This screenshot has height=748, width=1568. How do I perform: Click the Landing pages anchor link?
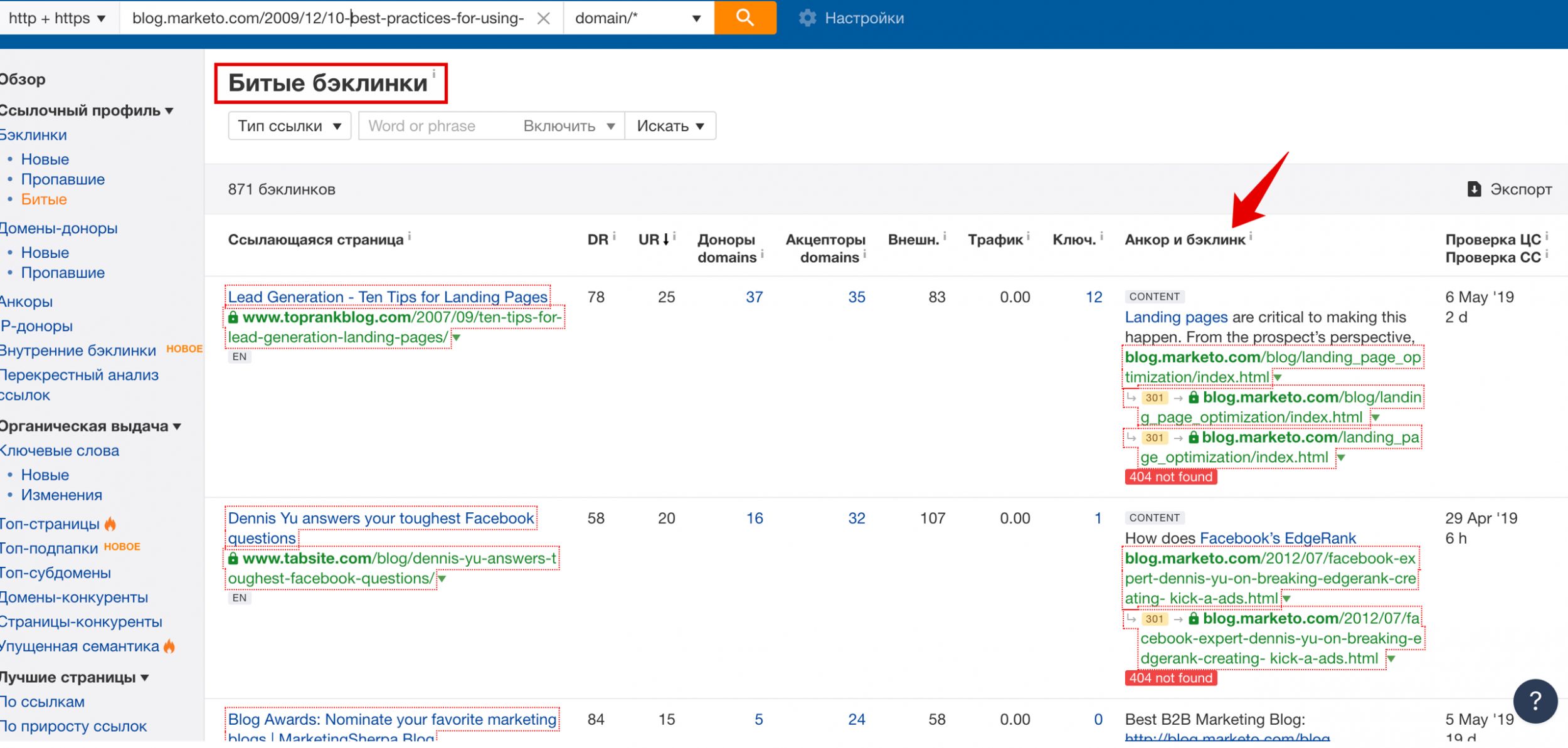(1176, 317)
